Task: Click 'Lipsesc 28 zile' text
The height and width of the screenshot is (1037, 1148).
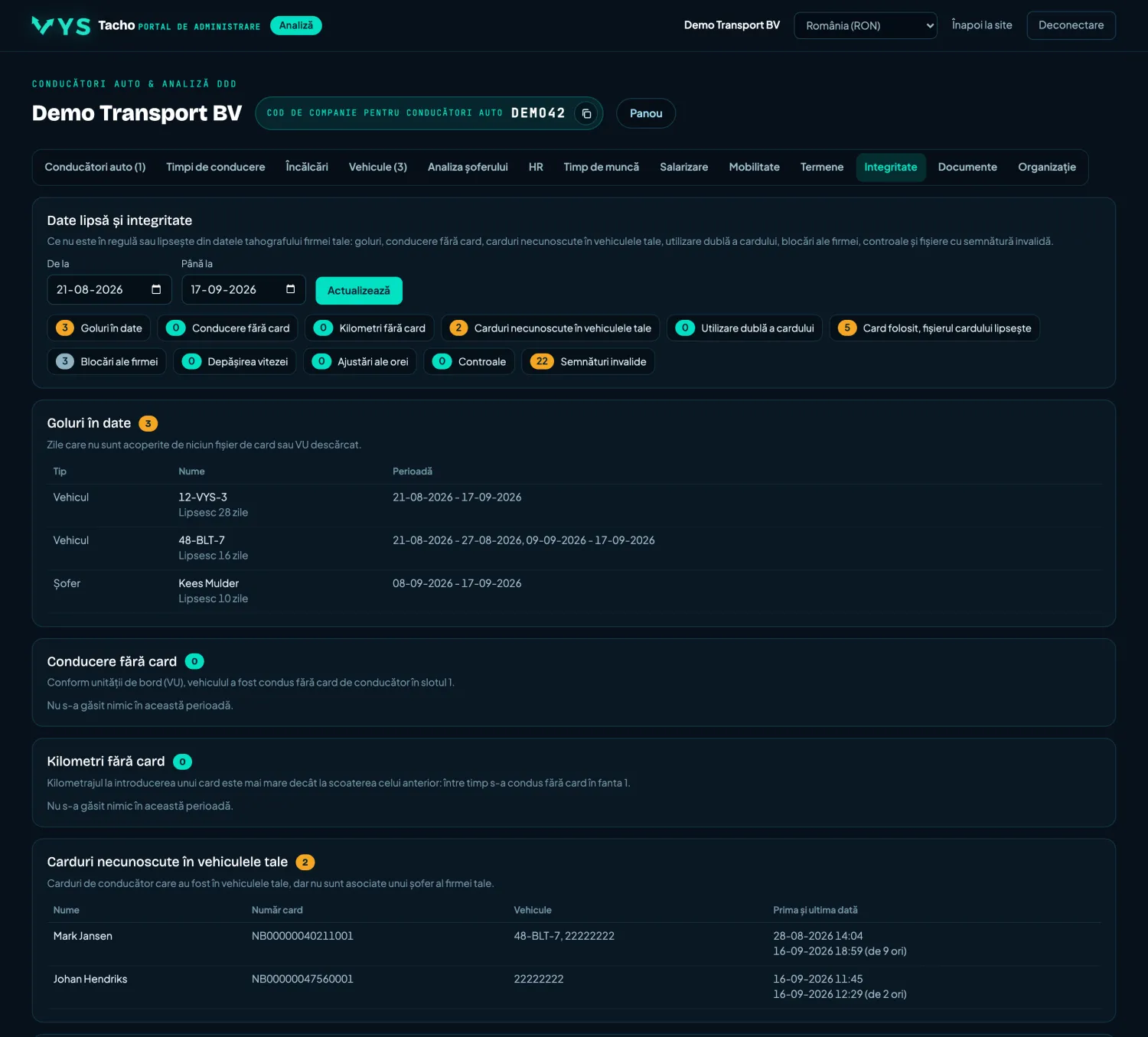Action: point(214,513)
